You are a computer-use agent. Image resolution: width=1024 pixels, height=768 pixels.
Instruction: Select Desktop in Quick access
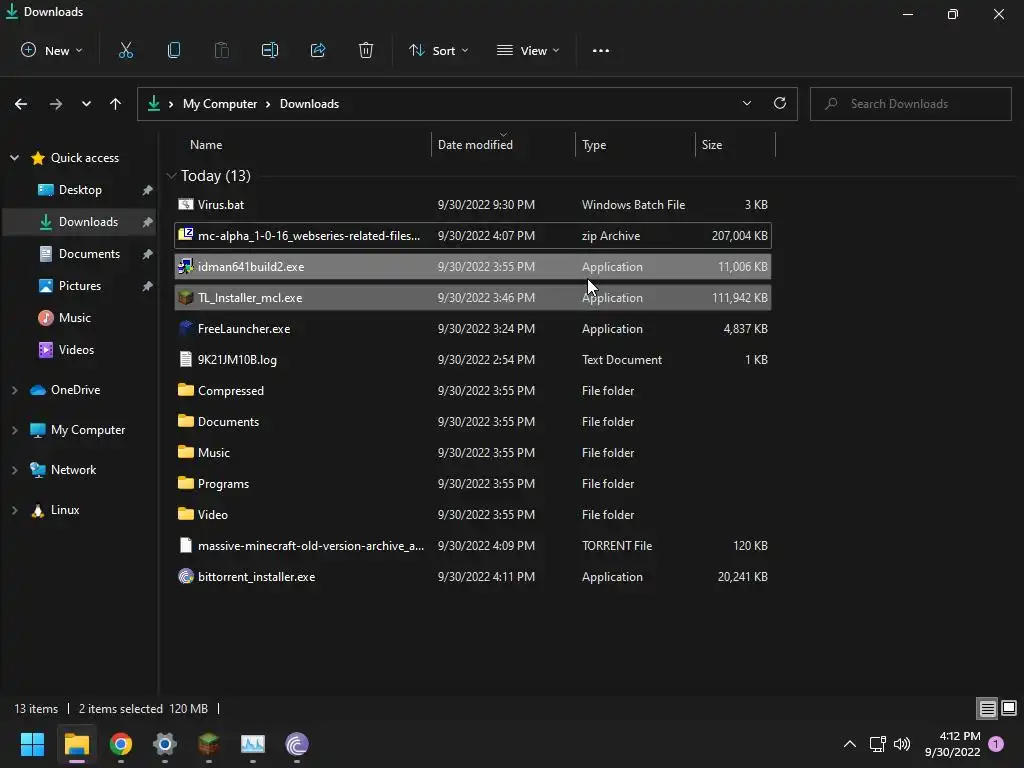[80, 189]
